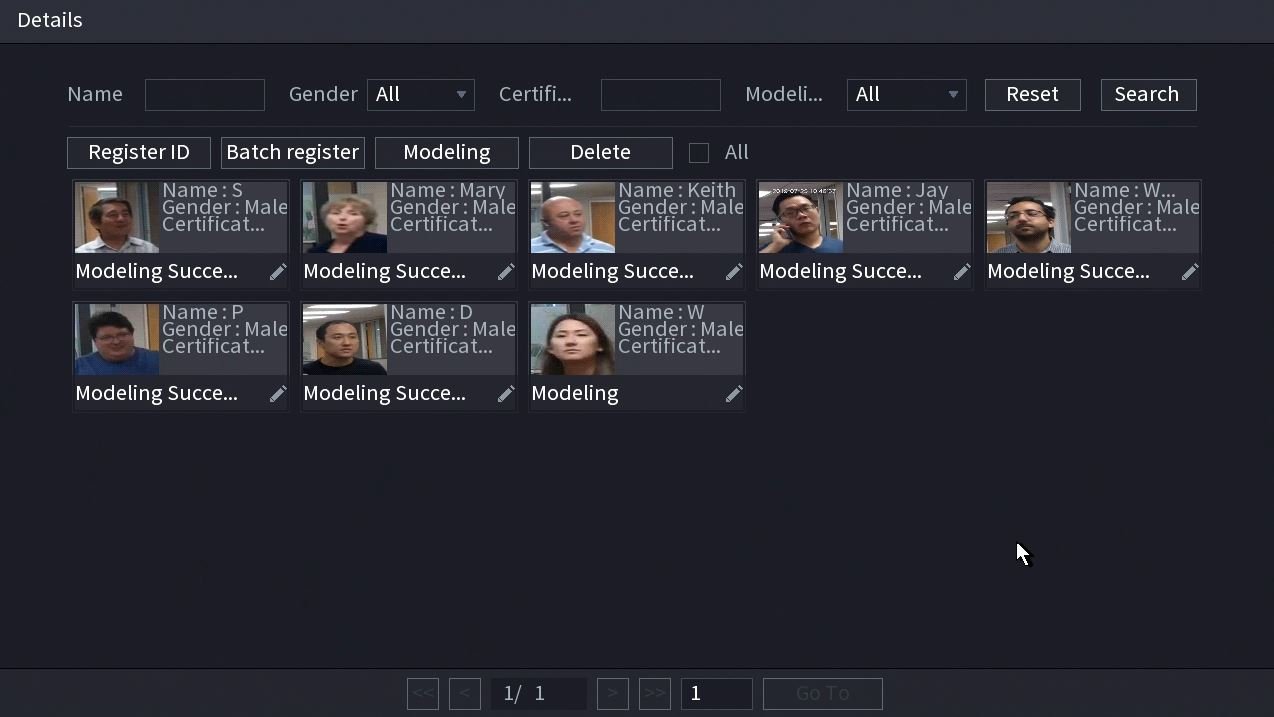Click the Certificate number input field
The image size is (1274, 717).
click(660, 95)
